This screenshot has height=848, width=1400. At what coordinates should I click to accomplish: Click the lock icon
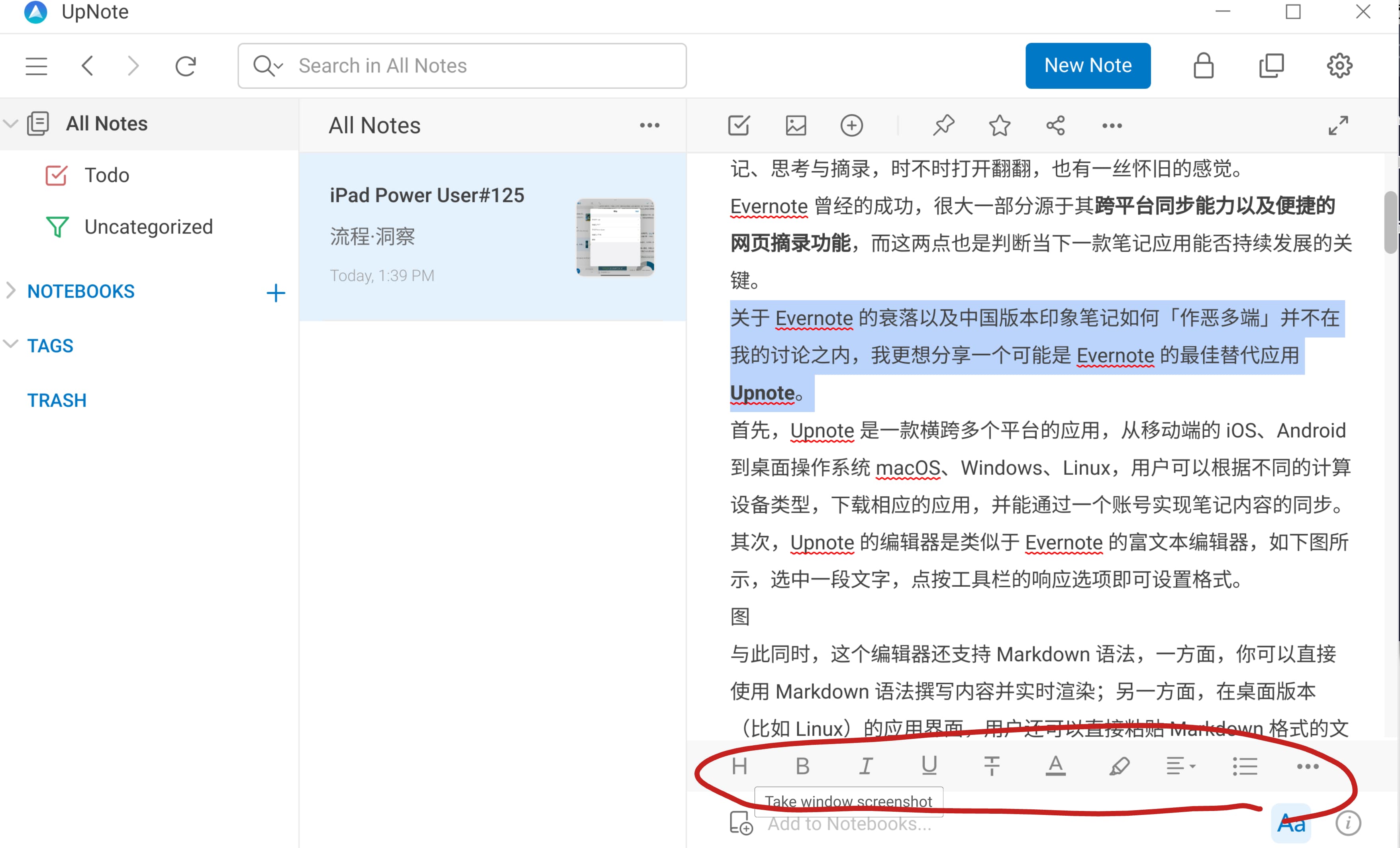tap(1204, 66)
